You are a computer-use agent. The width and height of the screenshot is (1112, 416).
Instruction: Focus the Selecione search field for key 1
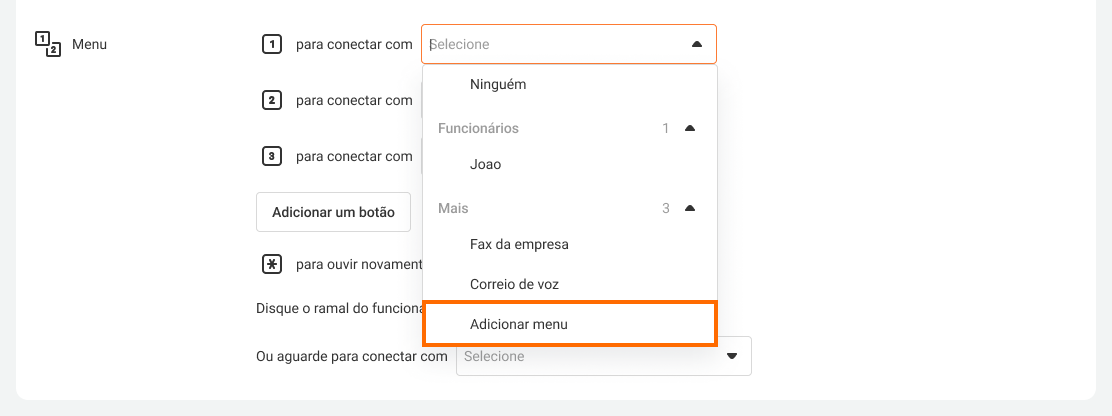[550, 44]
